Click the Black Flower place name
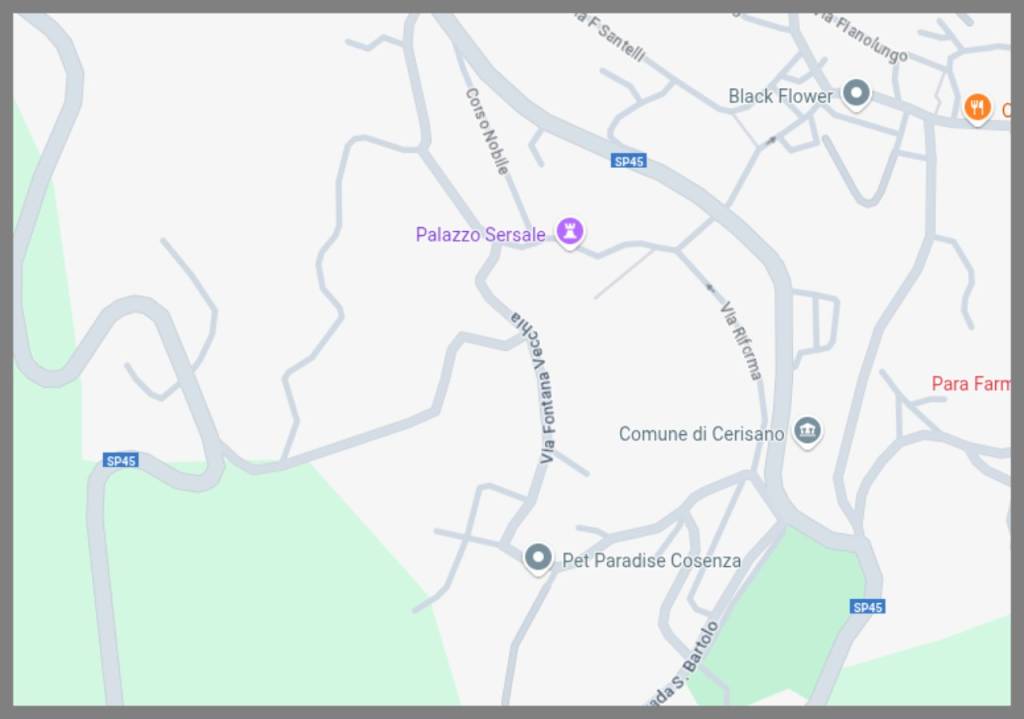Screen dimensions: 1024x719 780,96
